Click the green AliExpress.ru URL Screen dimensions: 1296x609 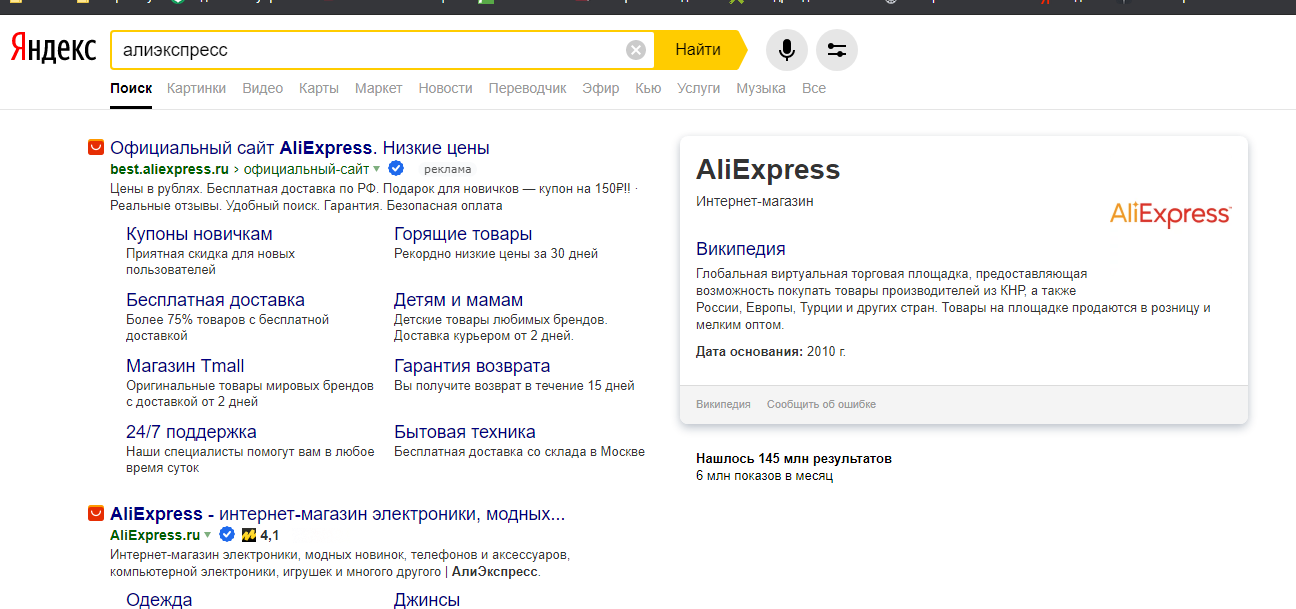point(155,535)
